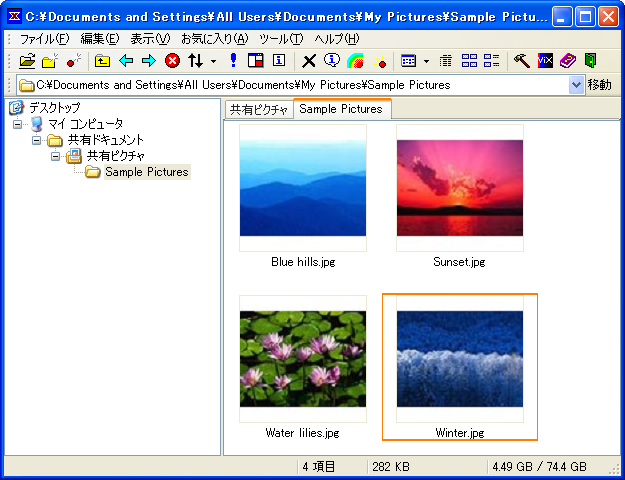Click the red stop icon
Image resolution: width=625 pixels, height=480 pixels.
[172, 61]
